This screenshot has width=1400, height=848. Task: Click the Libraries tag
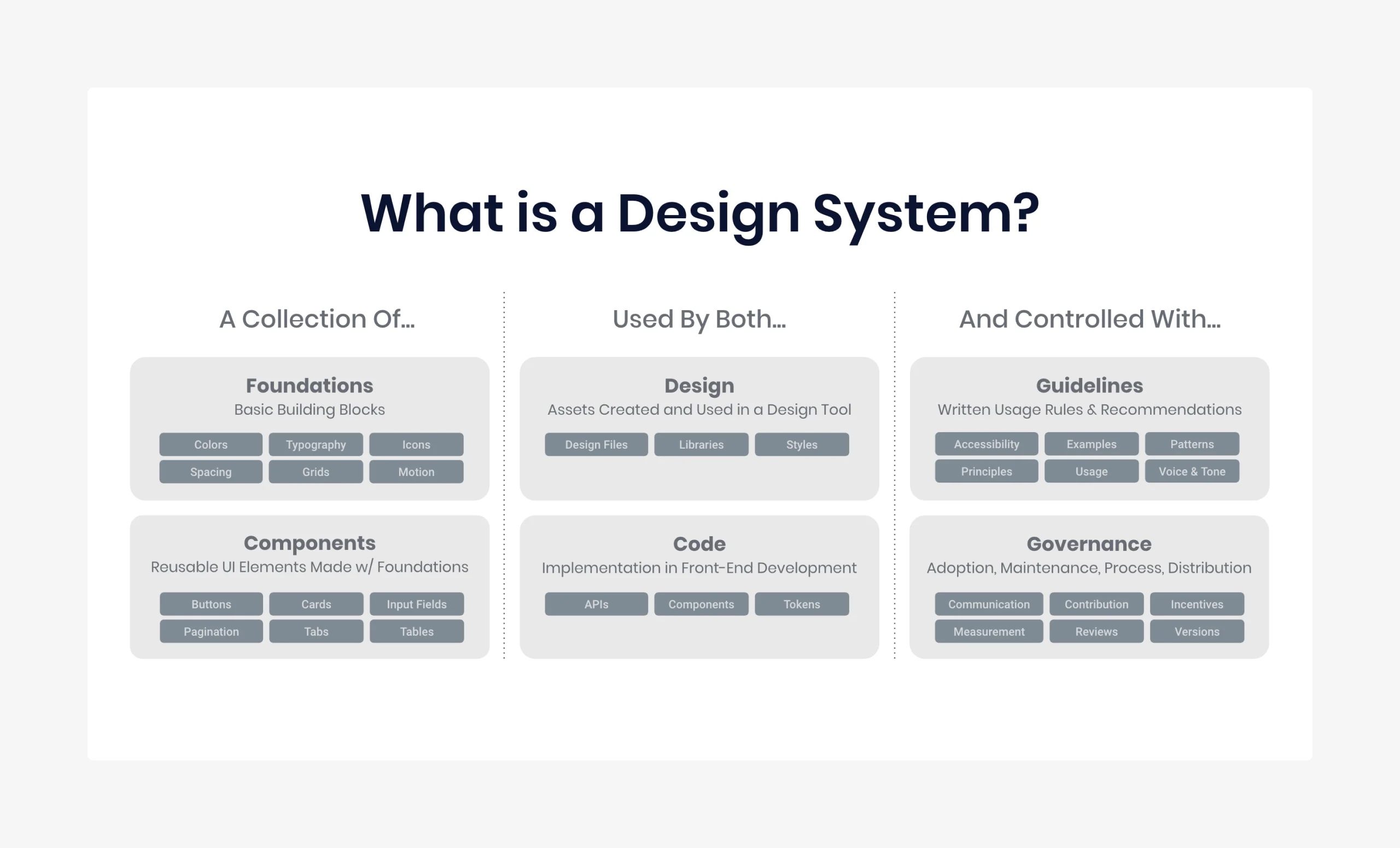coord(701,444)
